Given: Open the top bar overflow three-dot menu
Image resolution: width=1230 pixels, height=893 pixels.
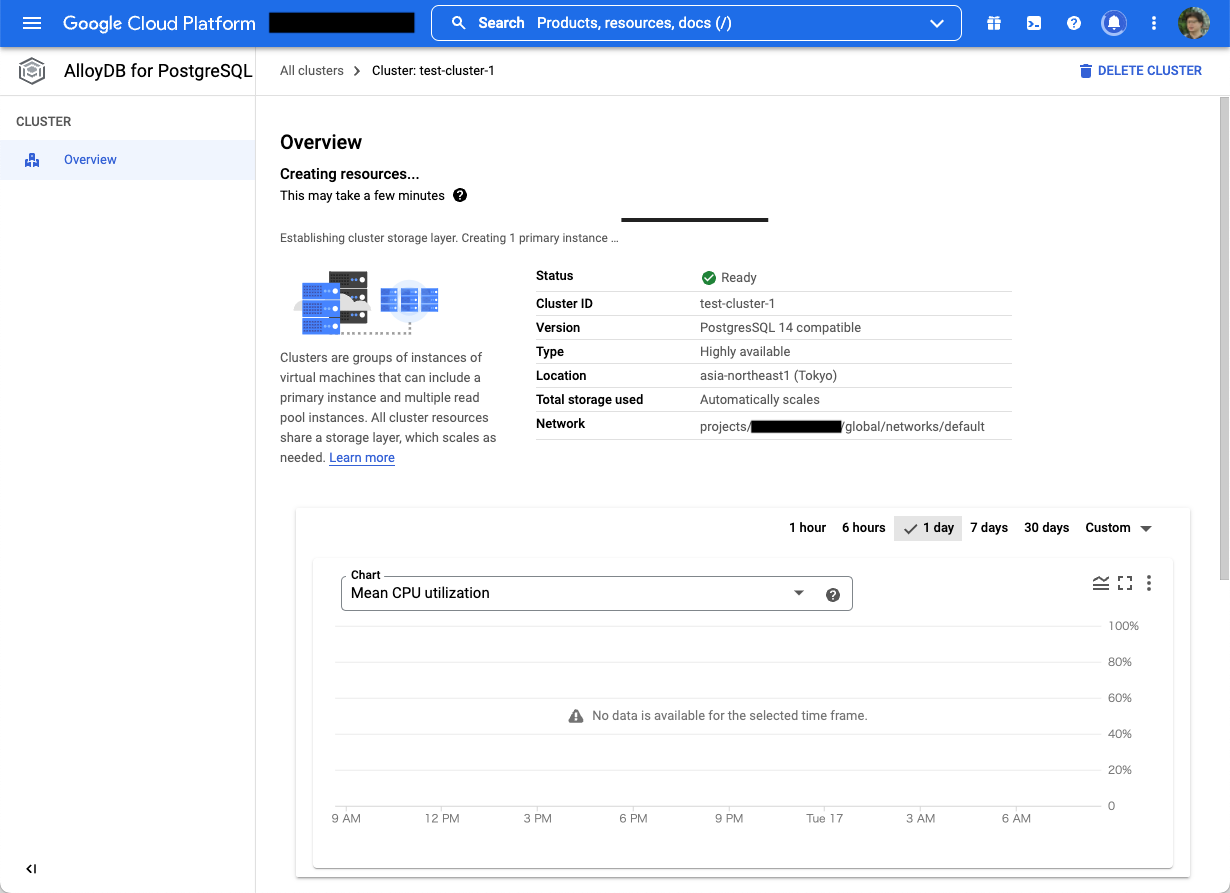Looking at the screenshot, I should click(1154, 22).
